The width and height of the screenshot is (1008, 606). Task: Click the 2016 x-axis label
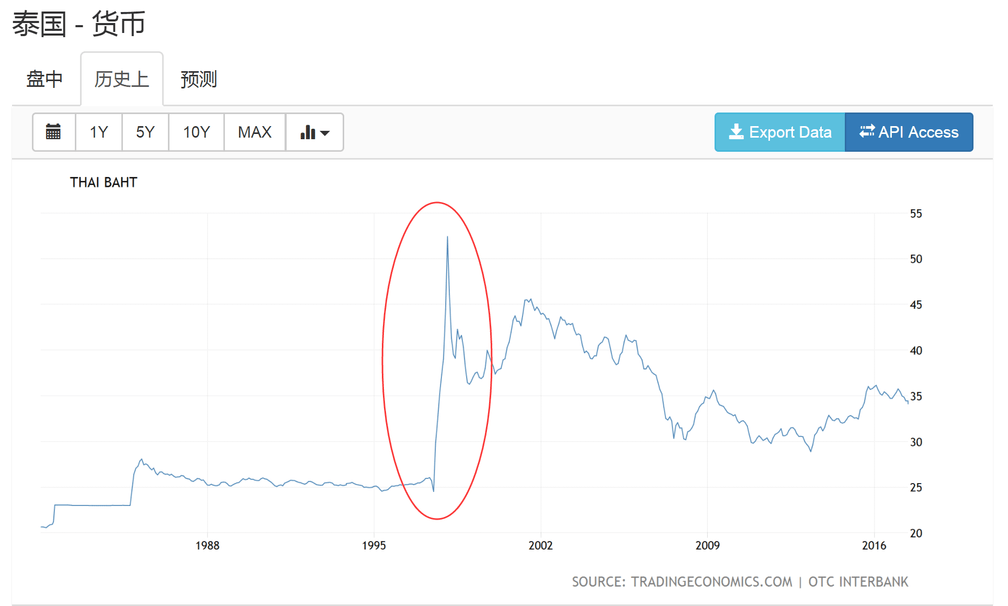point(873,545)
